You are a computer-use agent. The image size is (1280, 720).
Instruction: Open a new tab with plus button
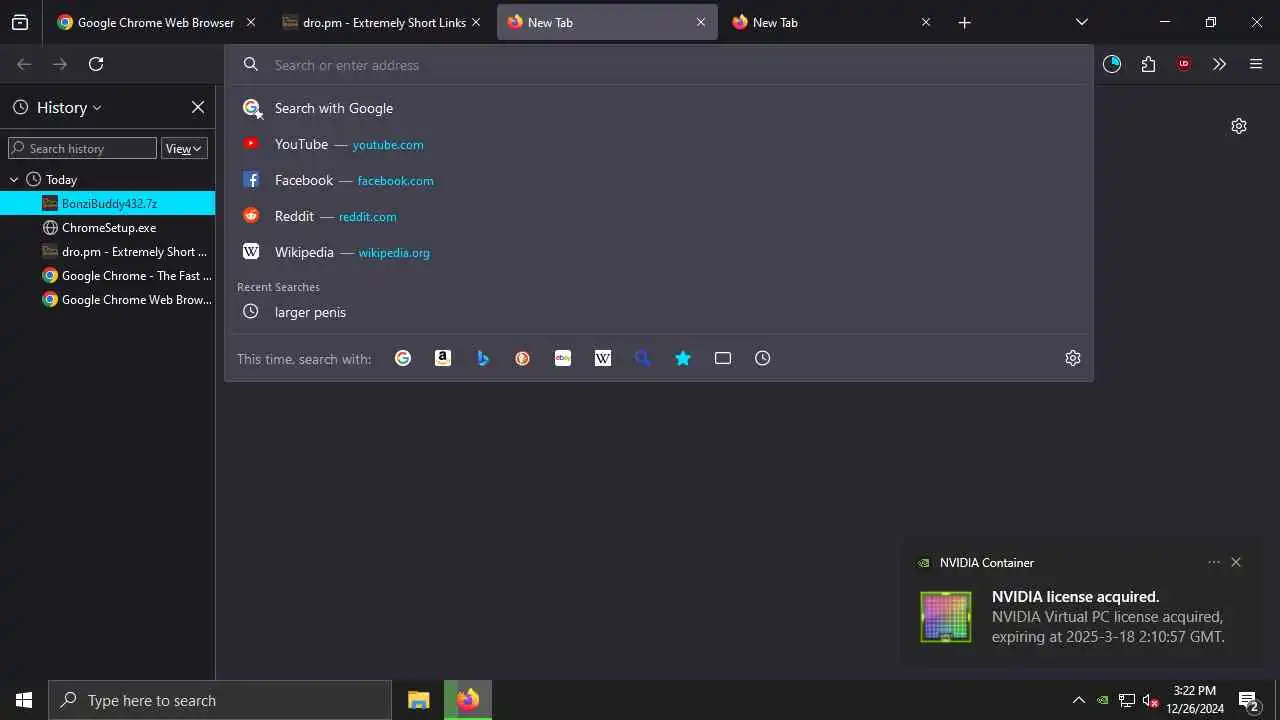964,22
